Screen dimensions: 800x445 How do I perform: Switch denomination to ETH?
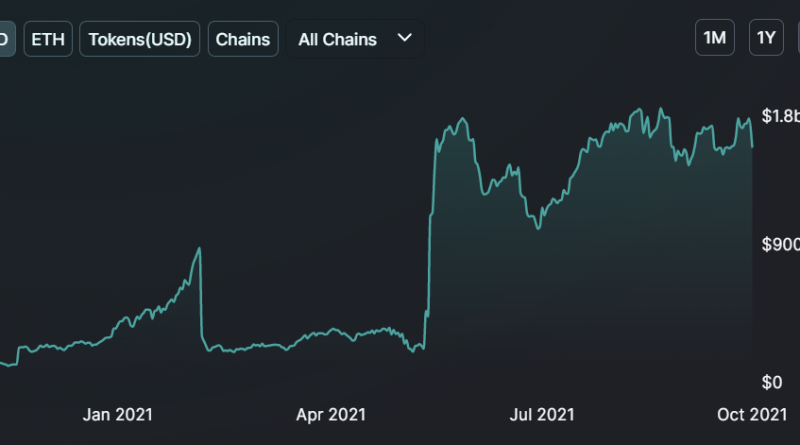[47, 39]
